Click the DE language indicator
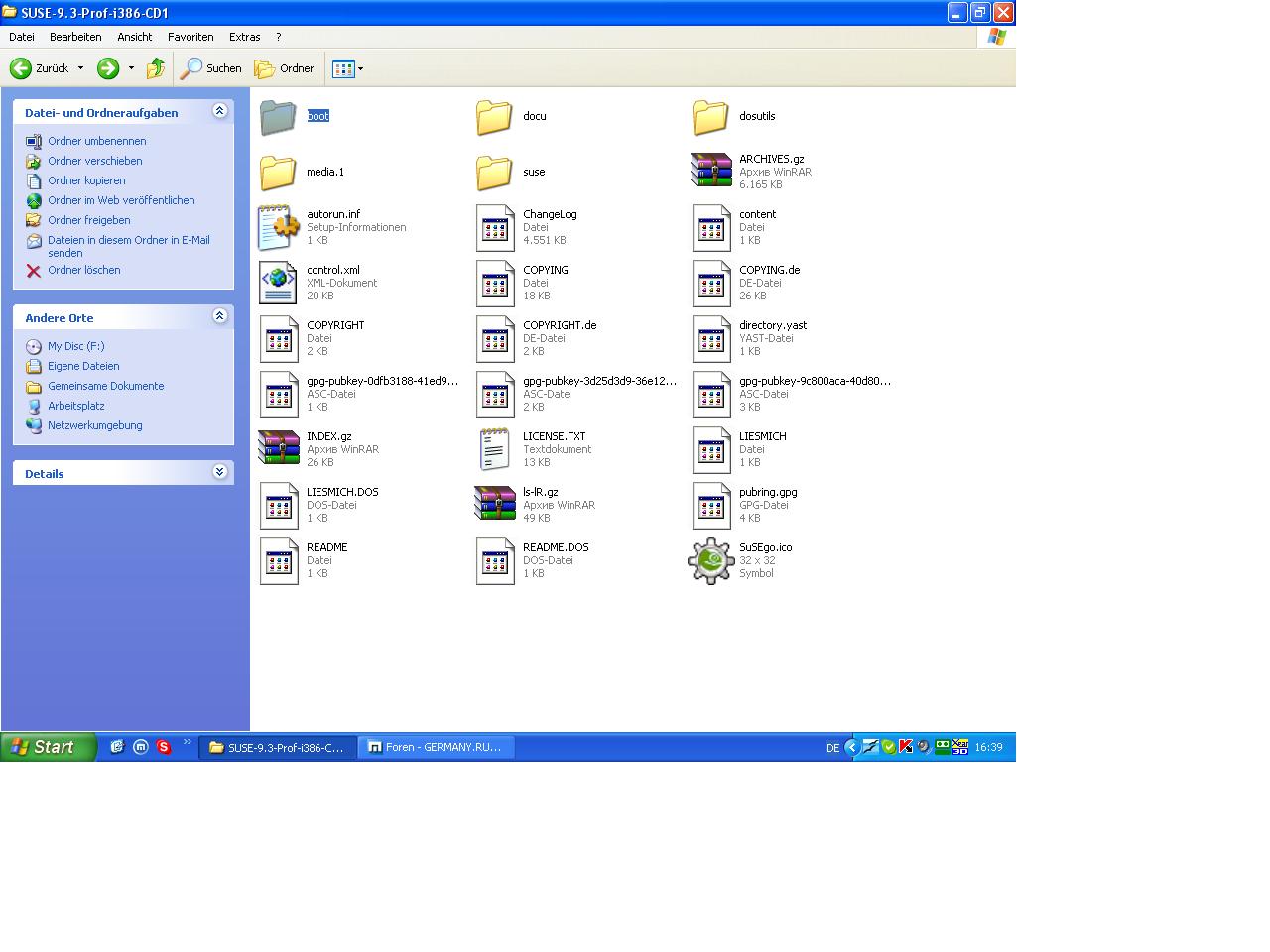The image size is (1270, 952). tap(833, 748)
